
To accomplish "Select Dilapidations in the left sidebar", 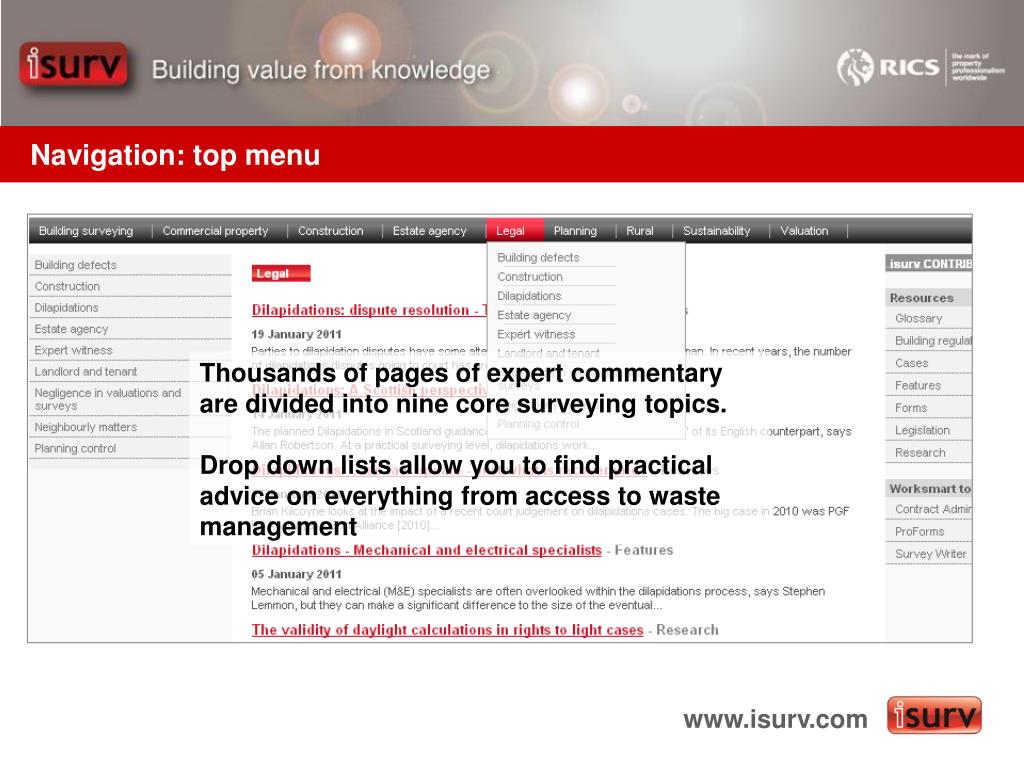I will point(131,308).
